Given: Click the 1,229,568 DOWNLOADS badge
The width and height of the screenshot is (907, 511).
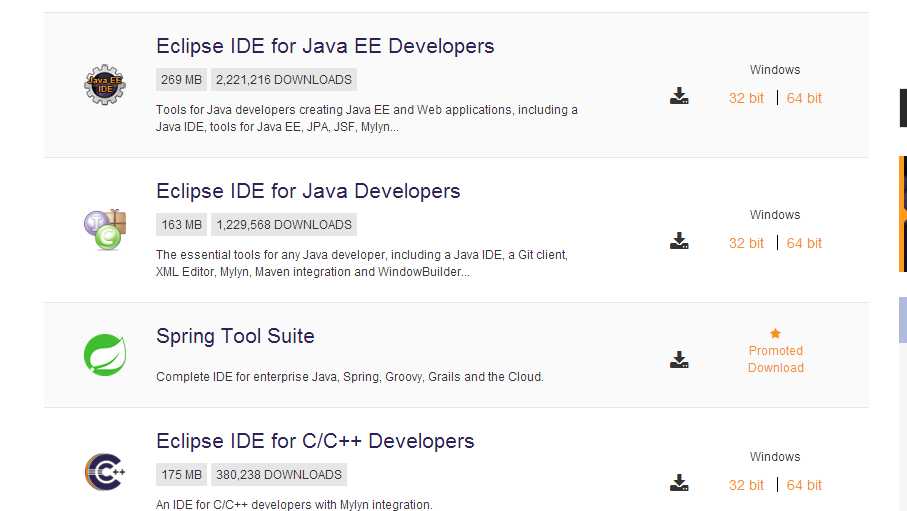Looking at the screenshot, I should (x=284, y=225).
